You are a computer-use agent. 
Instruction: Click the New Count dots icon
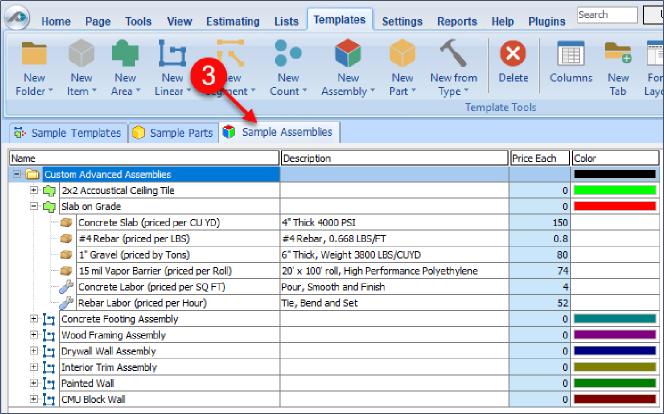point(288,53)
